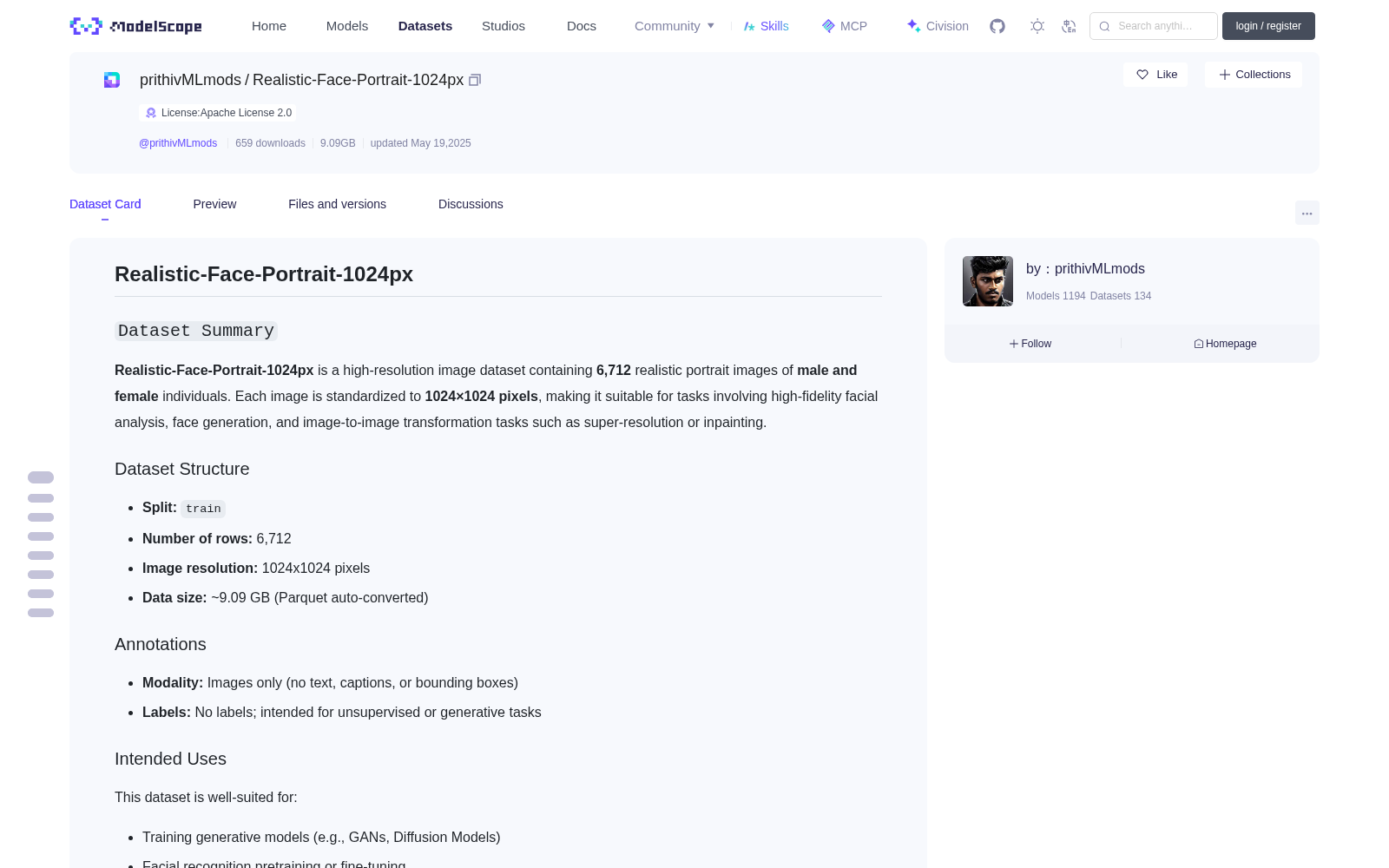
Task: Open the author's Homepage link
Action: pyautogui.click(x=1225, y=344)
